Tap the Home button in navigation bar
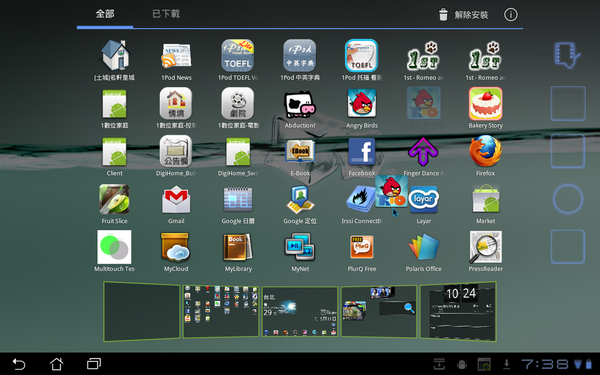This screenshot has width=600, height=375. tap(57, 364)
